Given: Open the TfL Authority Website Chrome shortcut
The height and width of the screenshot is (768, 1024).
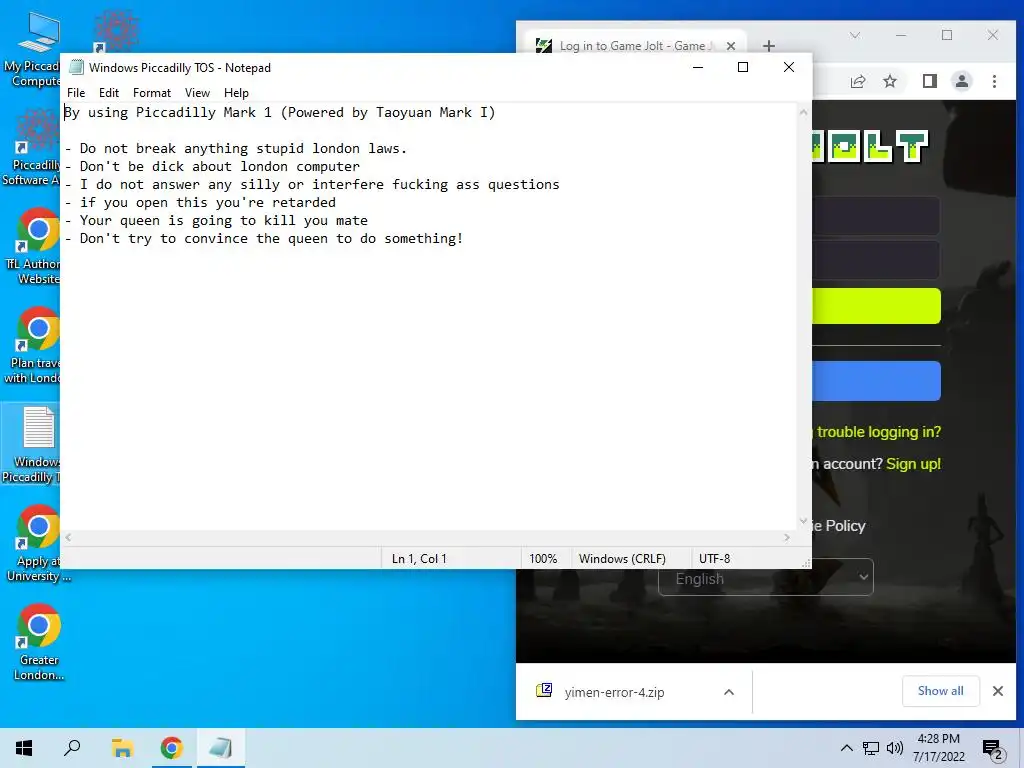Looking at the screenshot, I should point(31,247).
